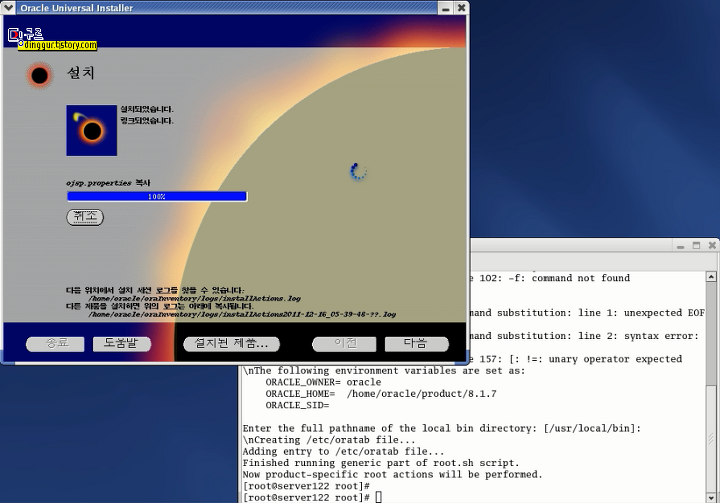Click the 다음 (Next) button
Screen dimensions: 720x503
click(x=416, y=344)
